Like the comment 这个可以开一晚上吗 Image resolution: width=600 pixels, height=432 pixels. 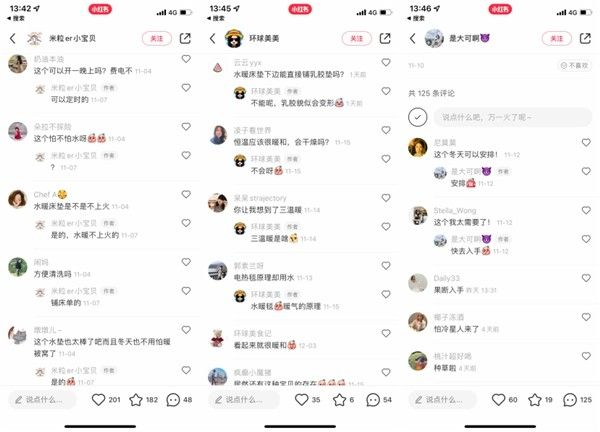point(186,59)
